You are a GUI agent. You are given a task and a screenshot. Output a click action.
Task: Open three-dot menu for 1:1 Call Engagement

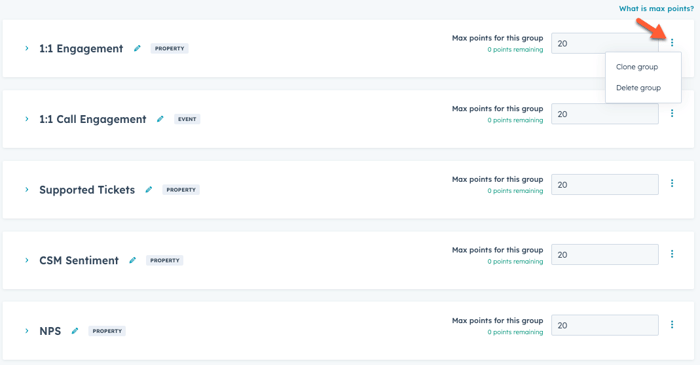point(672,113)
